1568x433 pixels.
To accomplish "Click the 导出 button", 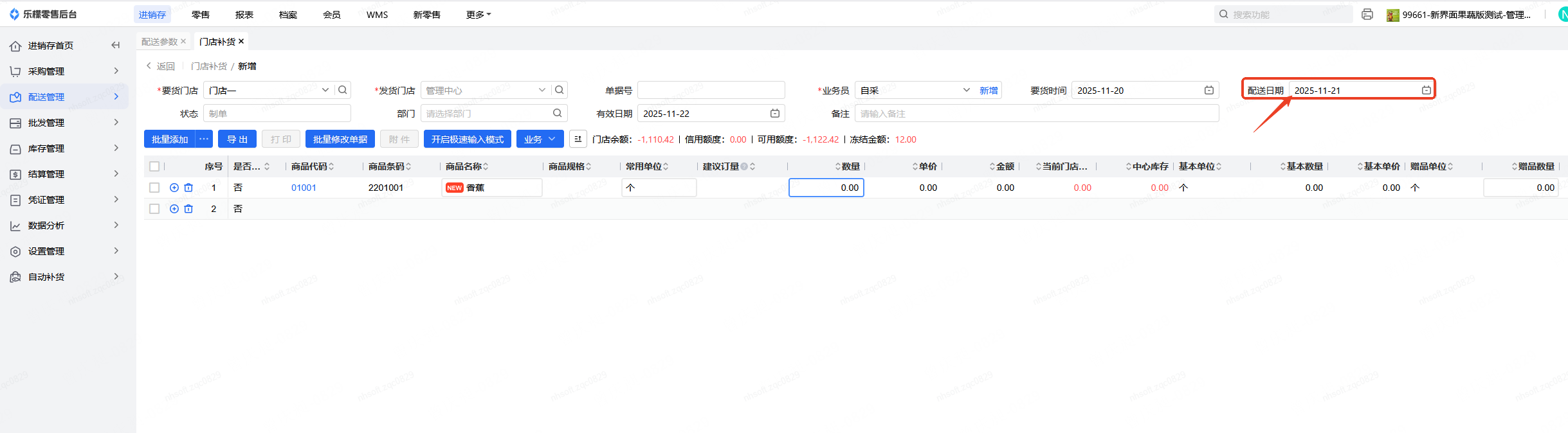I will click(x=237, y=139).
